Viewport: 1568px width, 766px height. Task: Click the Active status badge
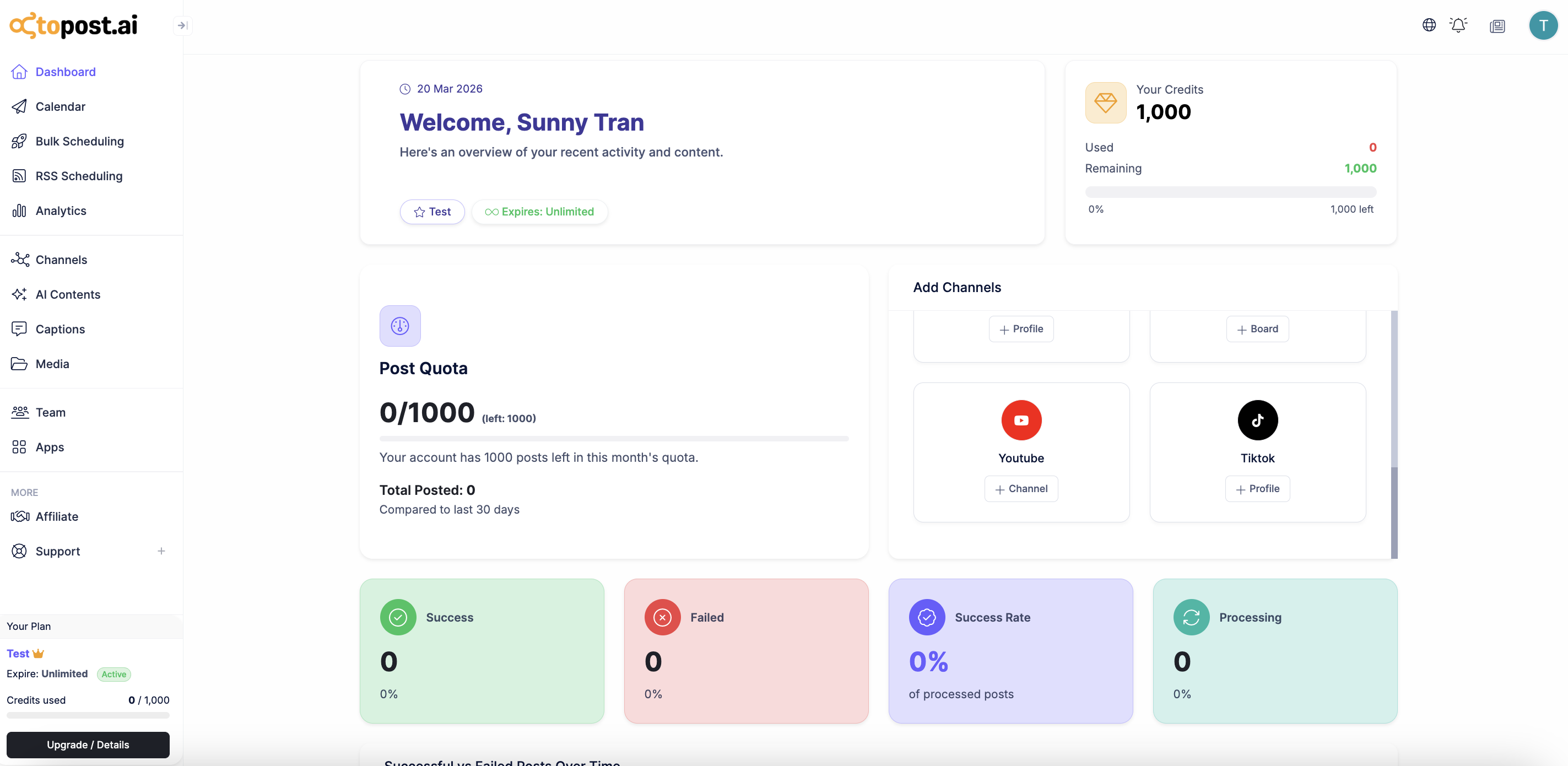(x=114, y=674)
